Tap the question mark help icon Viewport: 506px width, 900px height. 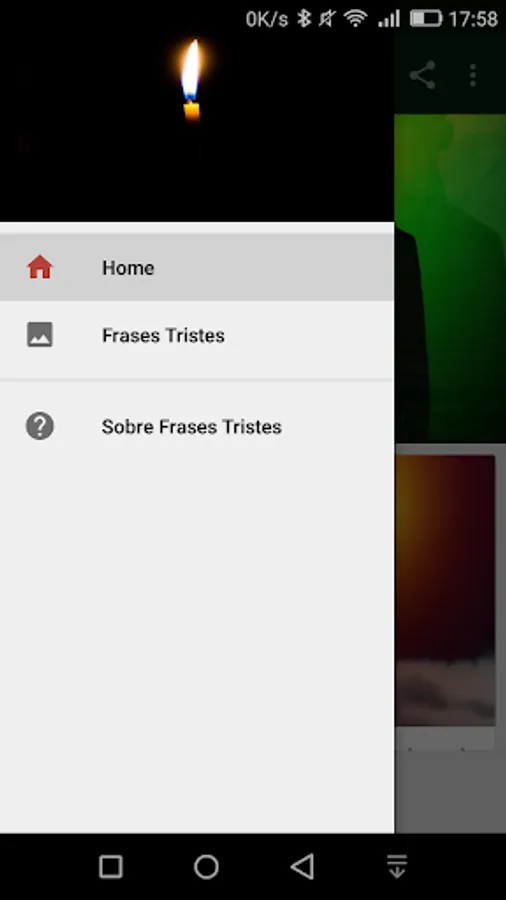pyautogui.click(x=40, y=426)
